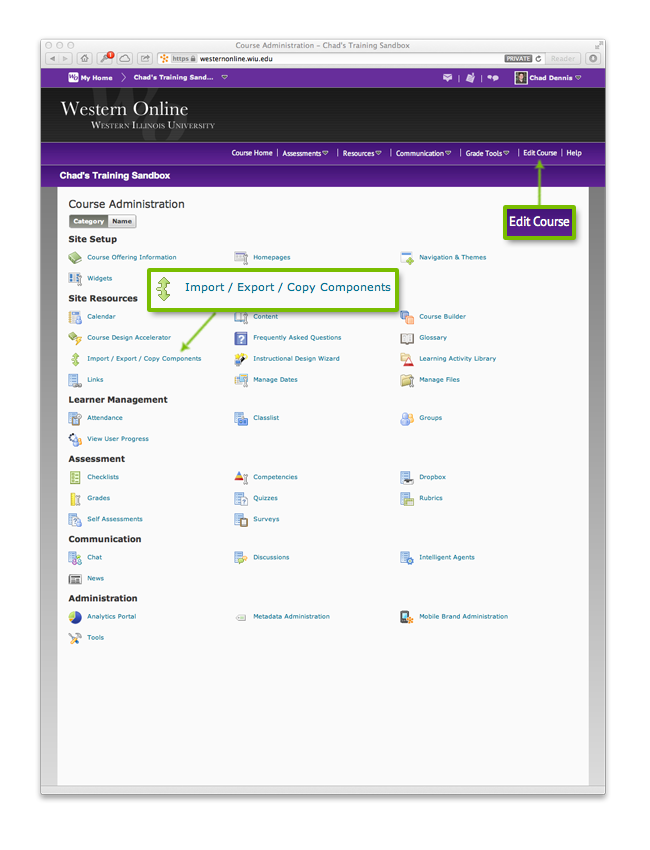Select the Widgets icon

75,279
